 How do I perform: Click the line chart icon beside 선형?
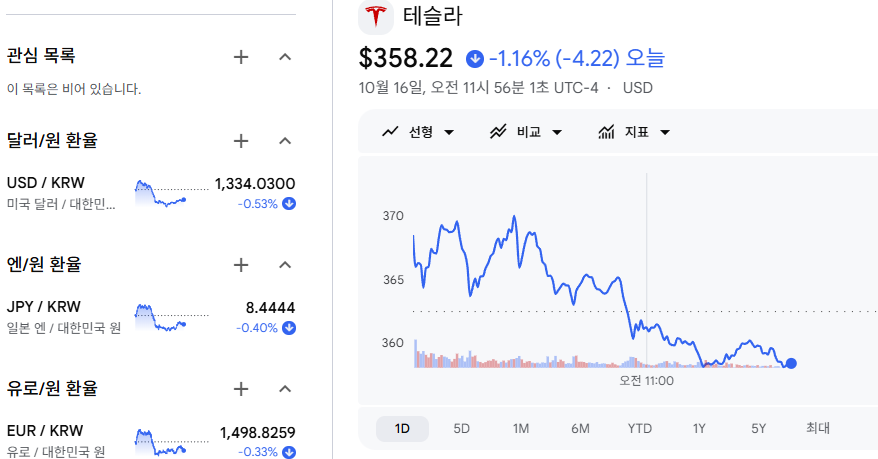point(390,132)
